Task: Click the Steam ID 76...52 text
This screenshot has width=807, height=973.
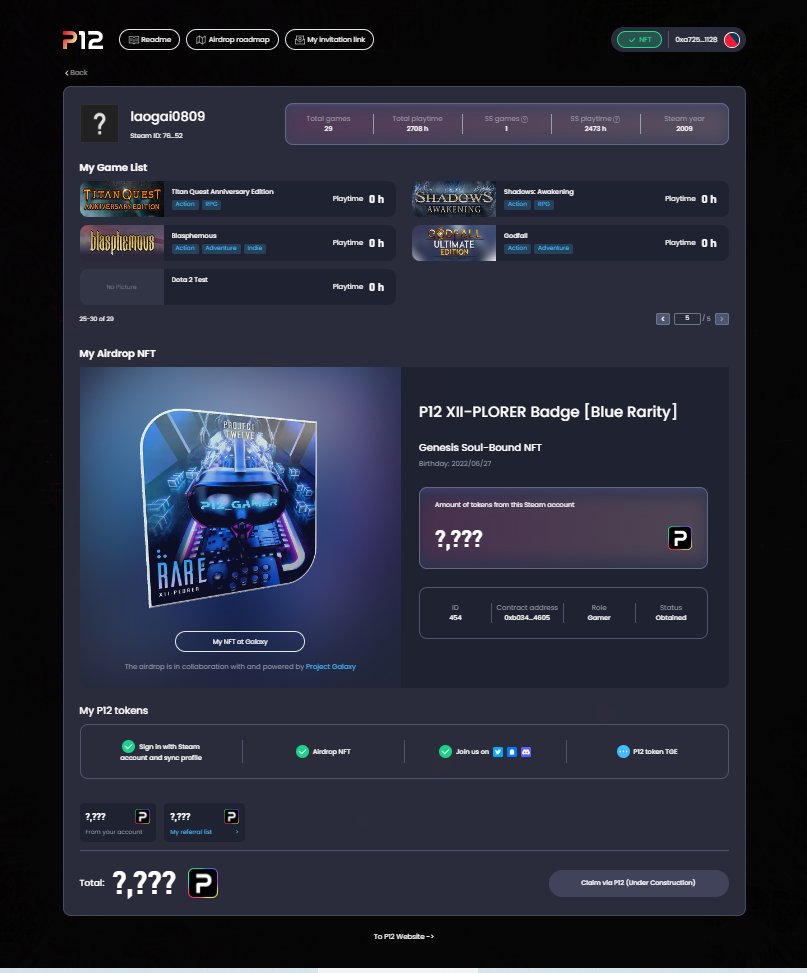Action: (x=156, y=136)
